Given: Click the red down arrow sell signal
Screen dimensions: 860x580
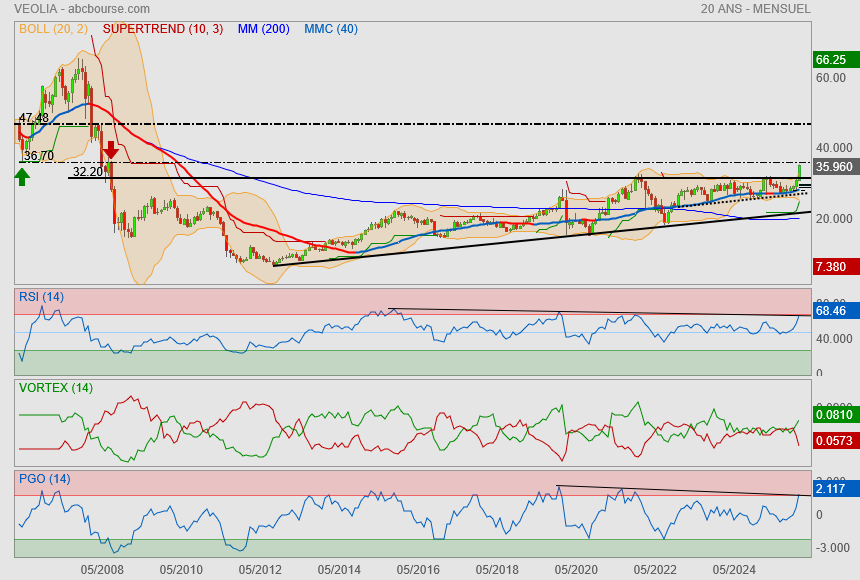Looking at the screenshot, I should (x=111, y=151).
